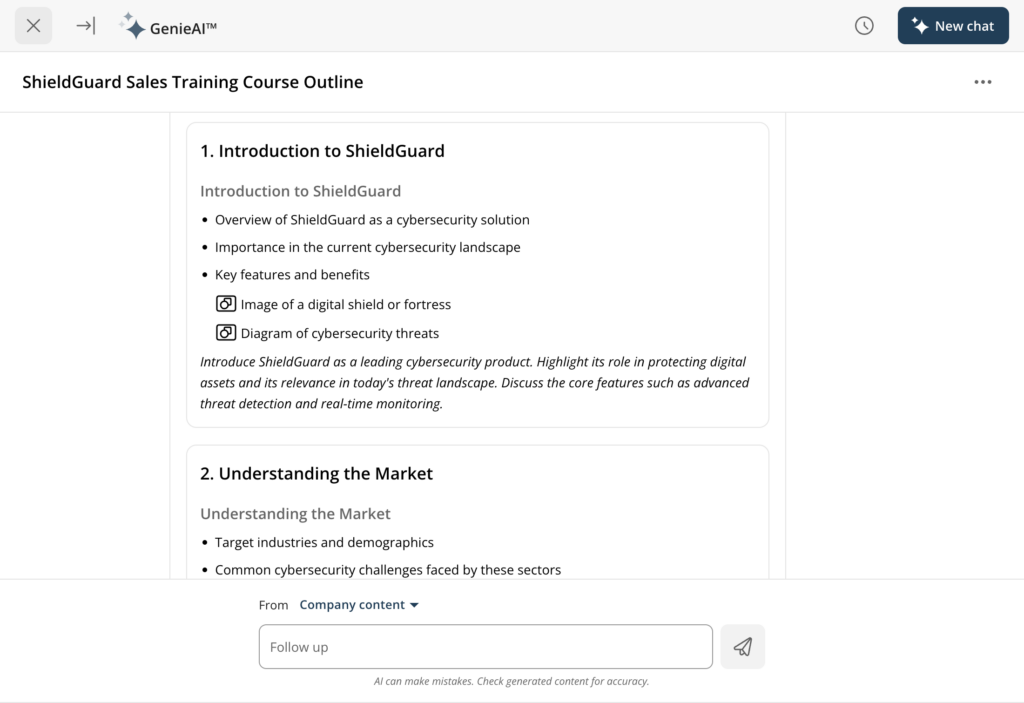
Task: Close the GenieAI panel with X
Action: click(33, 26)
